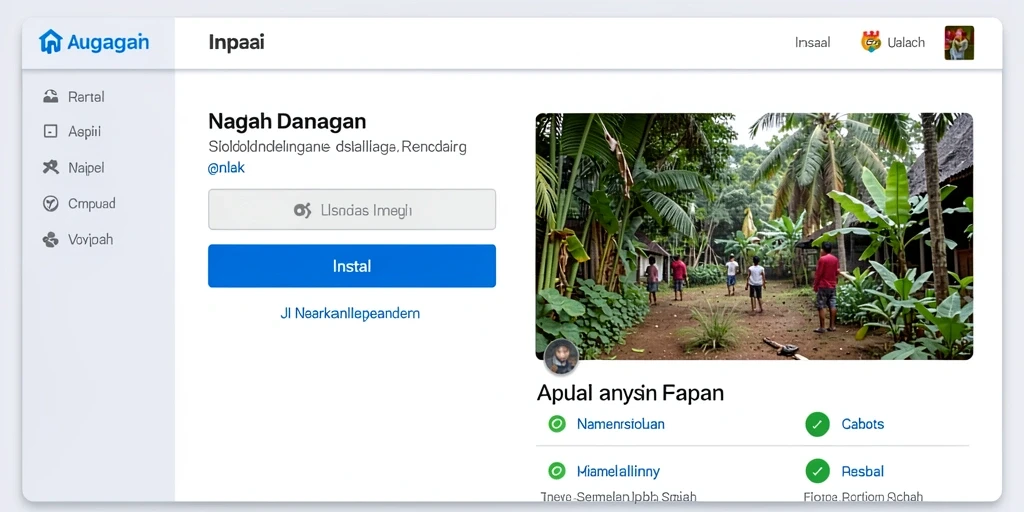This screenshot has height=512, width=1024.
Task: Click the Aspiii sidebar icon
Action: (x=50, y=132)
